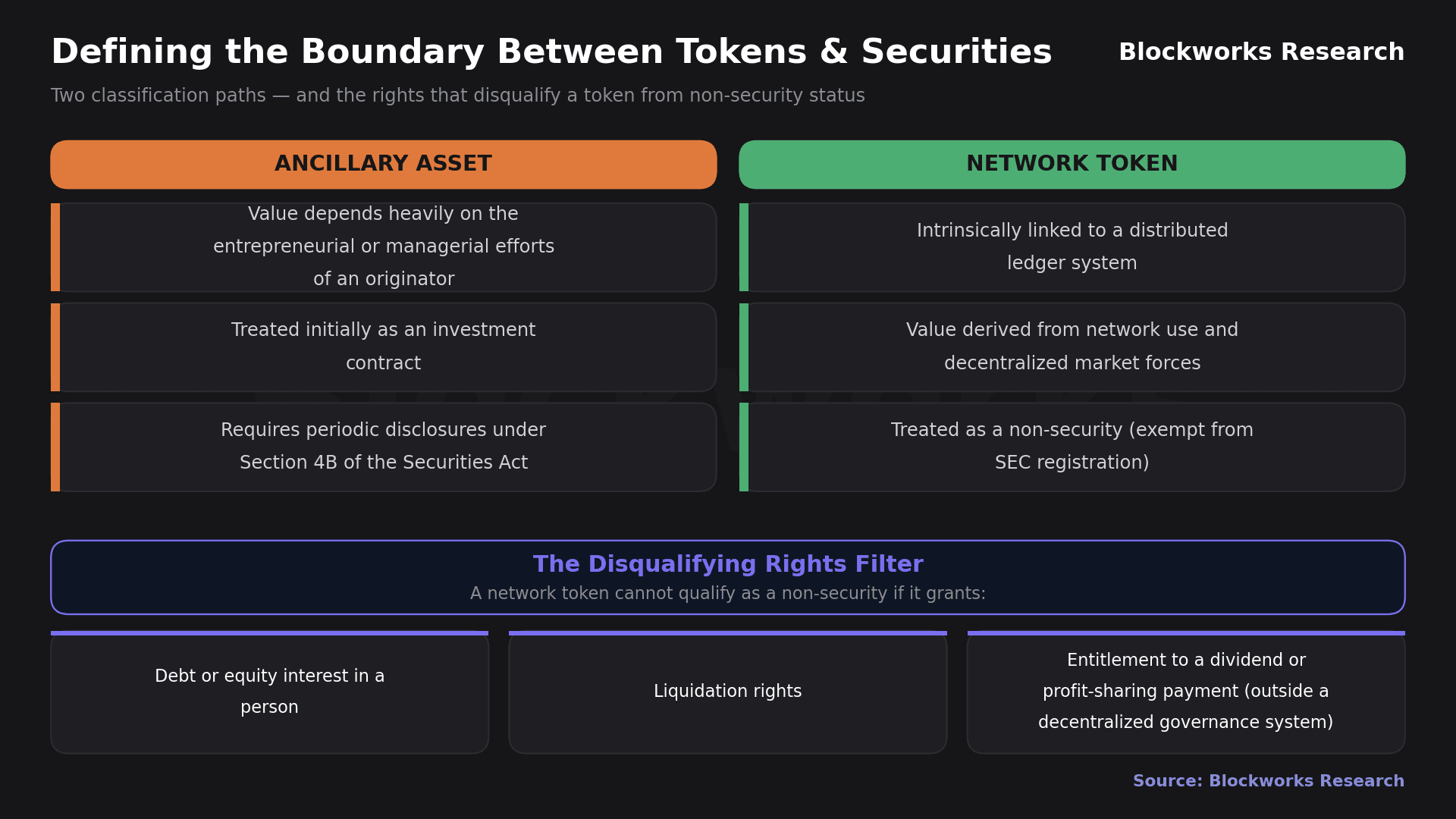This screenshot has height=819, width=1456.
Task: Click The Disqualifying Rights Filter banner
Action: [x=728, y=577]
